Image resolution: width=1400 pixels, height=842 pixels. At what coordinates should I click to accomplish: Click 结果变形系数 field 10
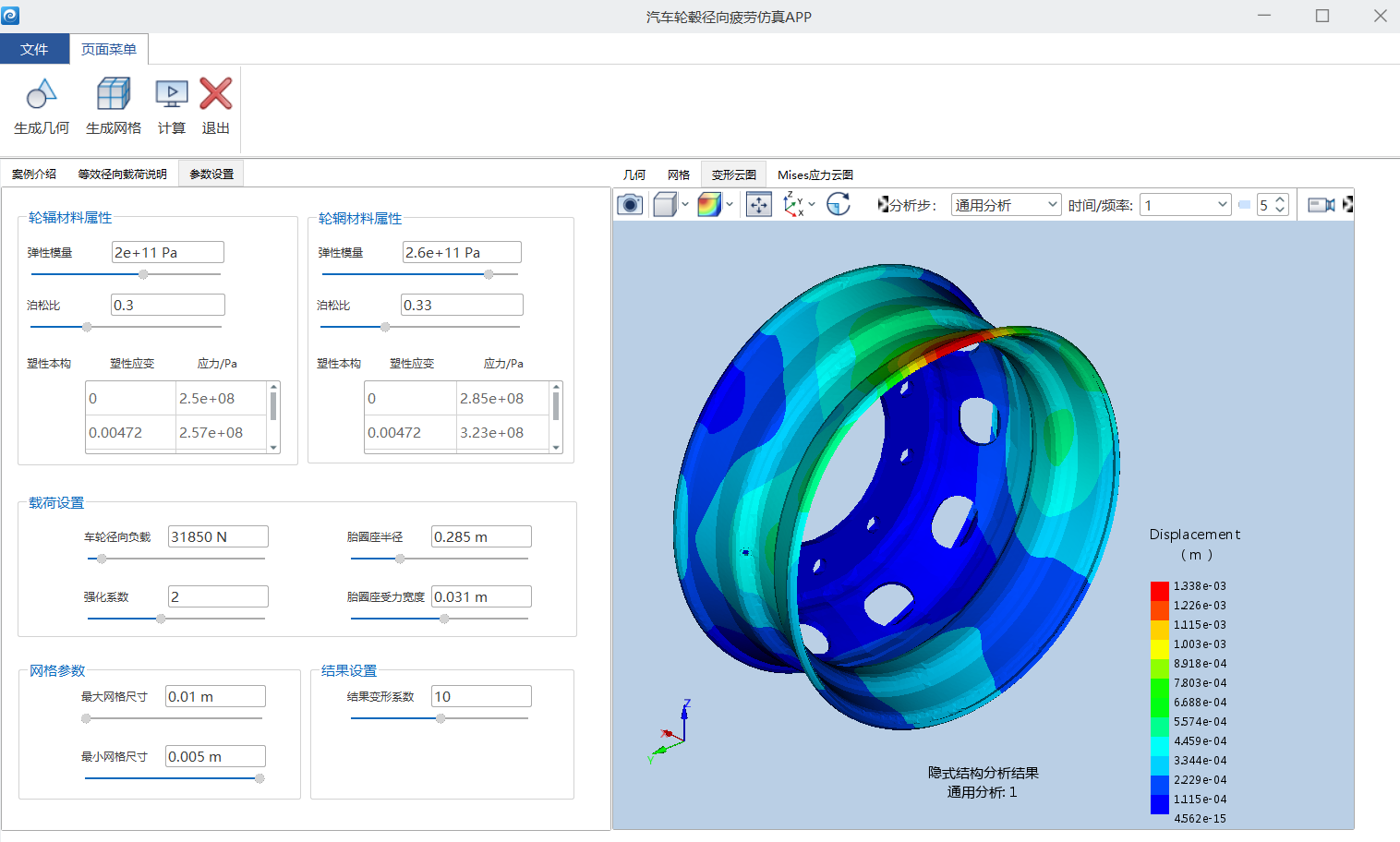(481, 696)
